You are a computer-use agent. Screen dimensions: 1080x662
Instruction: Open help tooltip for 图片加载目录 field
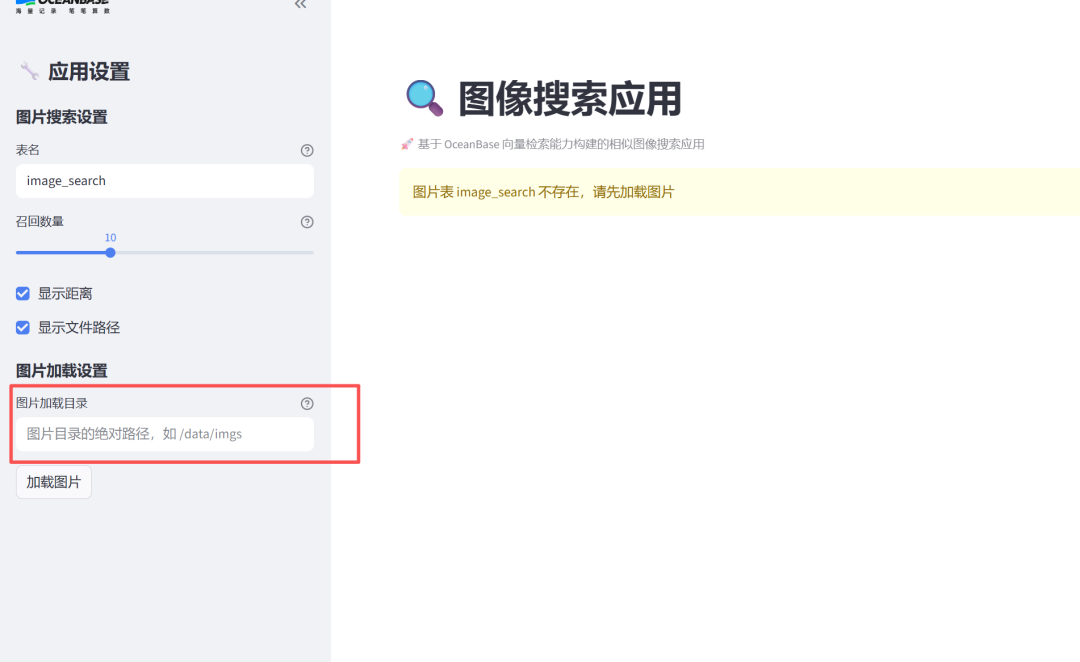[307, 404]
